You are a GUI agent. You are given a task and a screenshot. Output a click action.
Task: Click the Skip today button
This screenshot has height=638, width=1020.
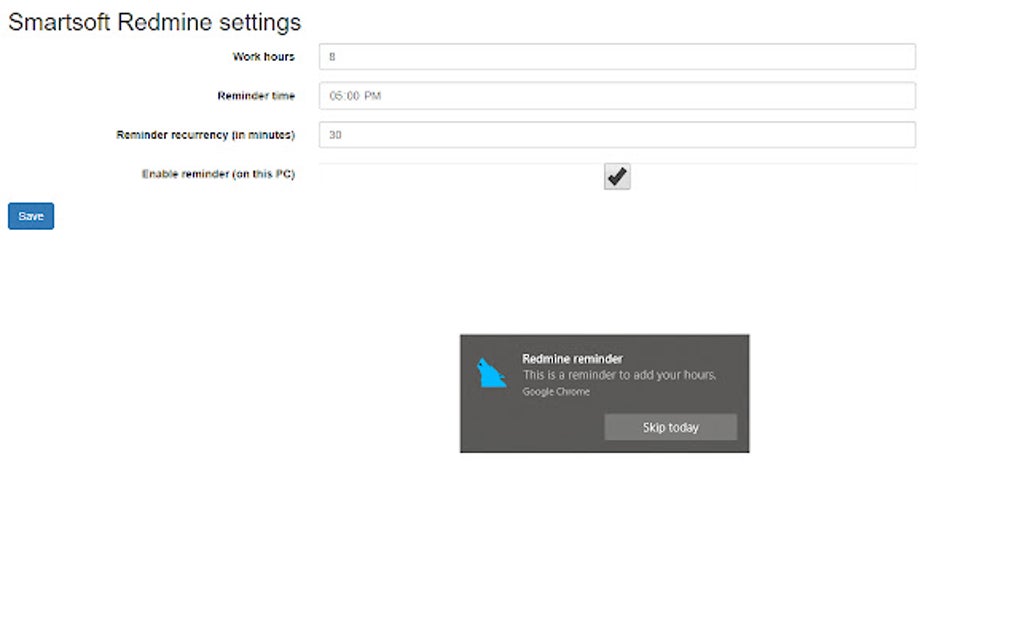pyautogui.click(x=670, y=427)
